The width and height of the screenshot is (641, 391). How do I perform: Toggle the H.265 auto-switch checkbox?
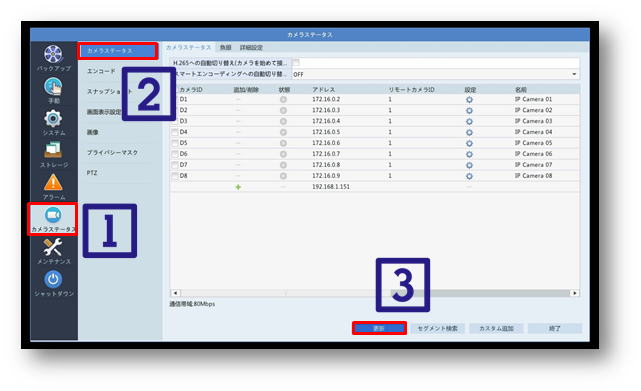296,63
